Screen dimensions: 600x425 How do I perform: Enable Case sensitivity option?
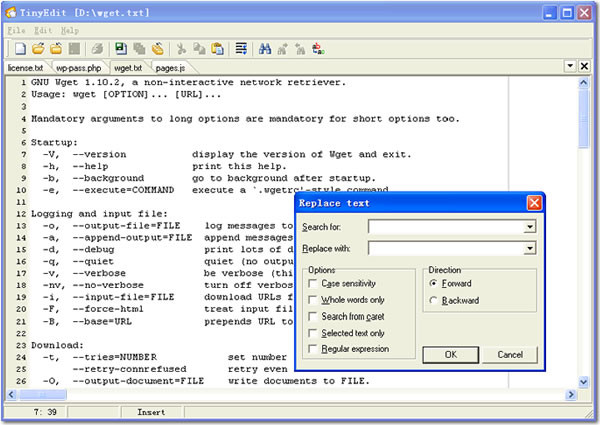coord(314,284)
